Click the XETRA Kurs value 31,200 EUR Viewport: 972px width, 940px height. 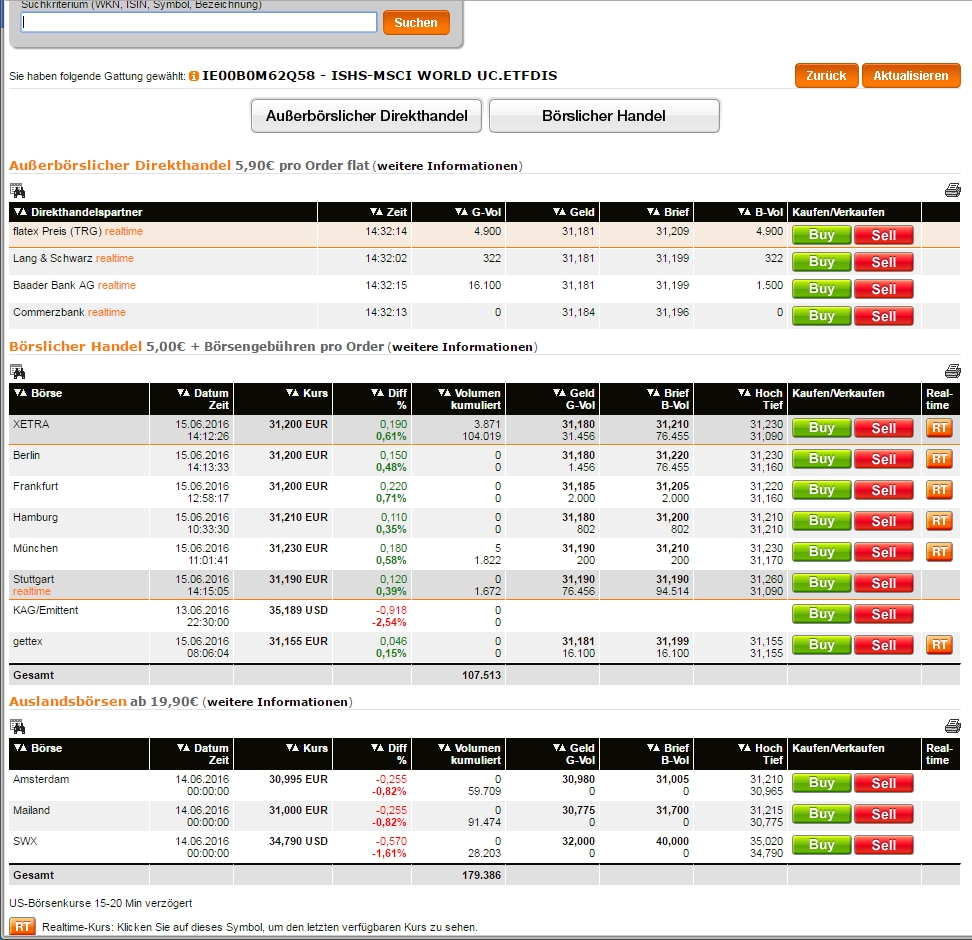click(x=298, y=424)
